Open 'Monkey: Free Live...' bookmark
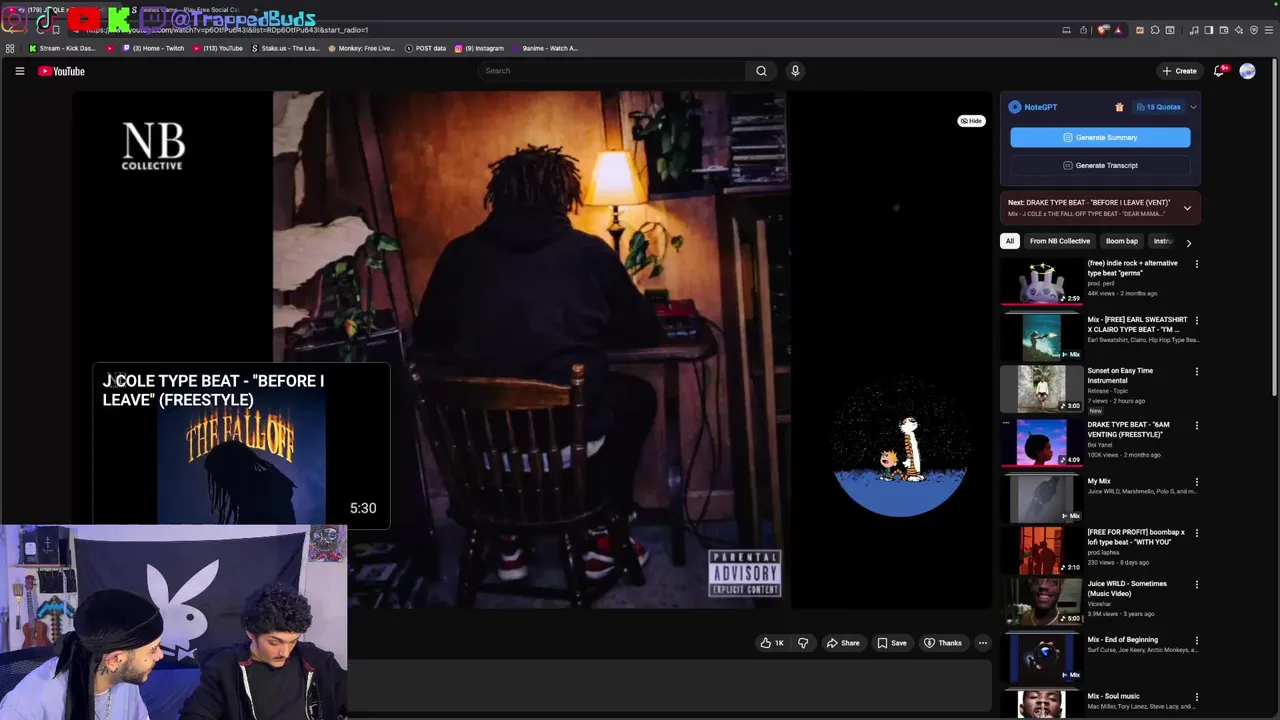The height and width of the screenshot is (720, 1280). pyautogui.click(x=361, y=48)
